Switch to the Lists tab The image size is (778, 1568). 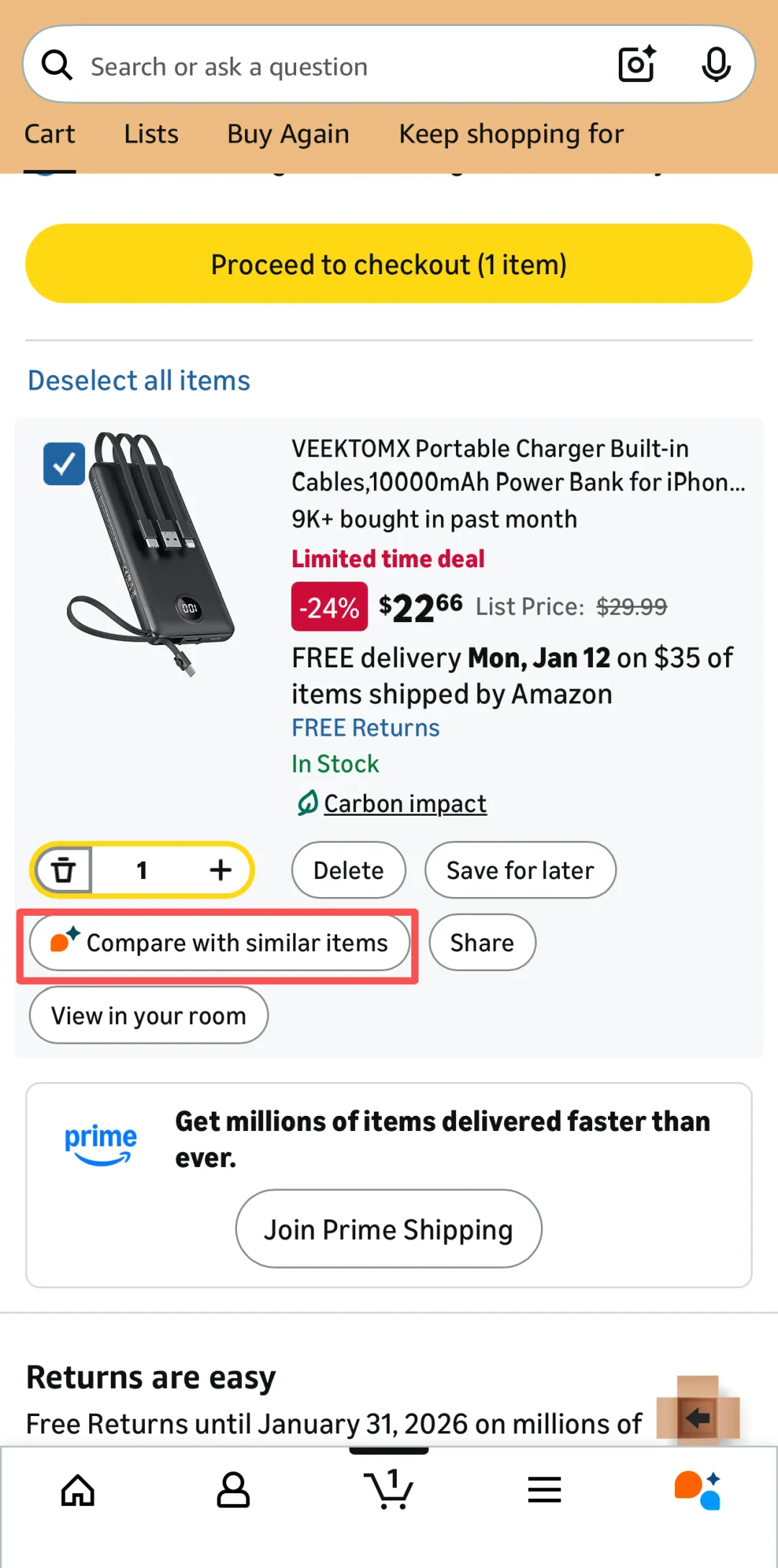click(151, 134)
